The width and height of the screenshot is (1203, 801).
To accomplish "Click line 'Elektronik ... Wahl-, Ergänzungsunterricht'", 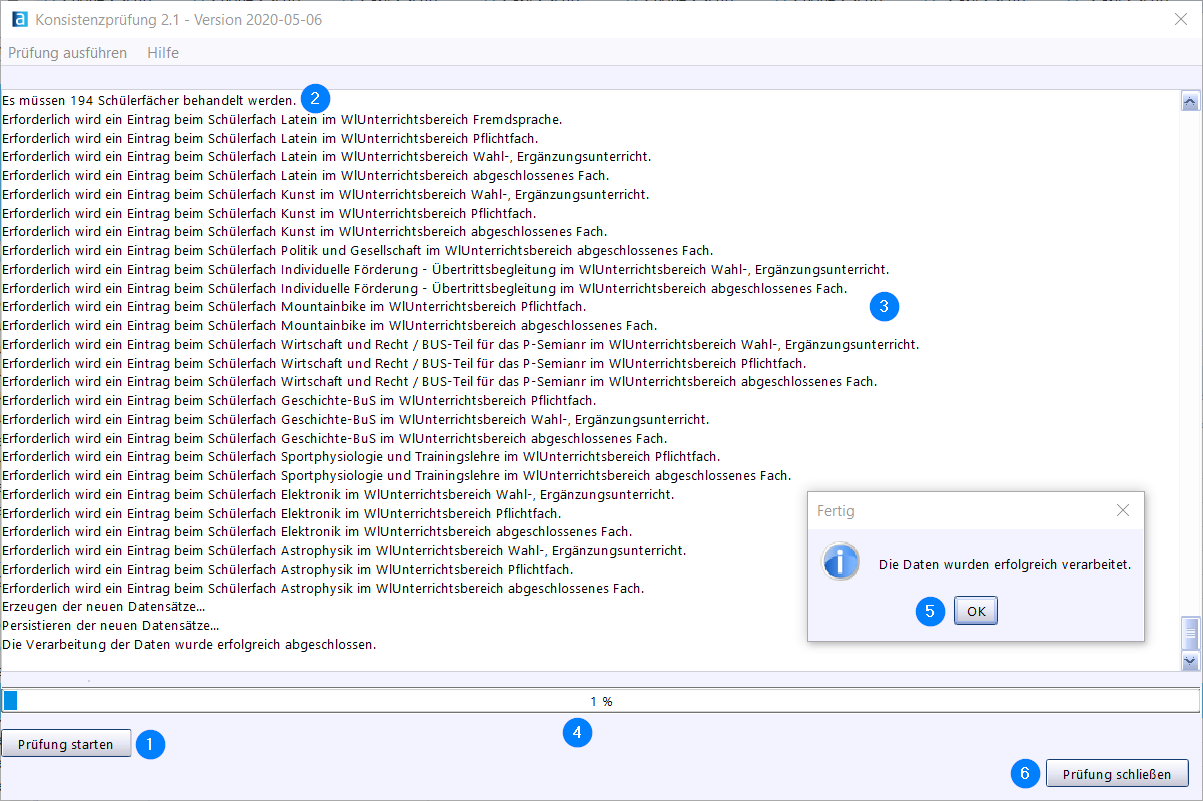I will click(x=338, y=494).
